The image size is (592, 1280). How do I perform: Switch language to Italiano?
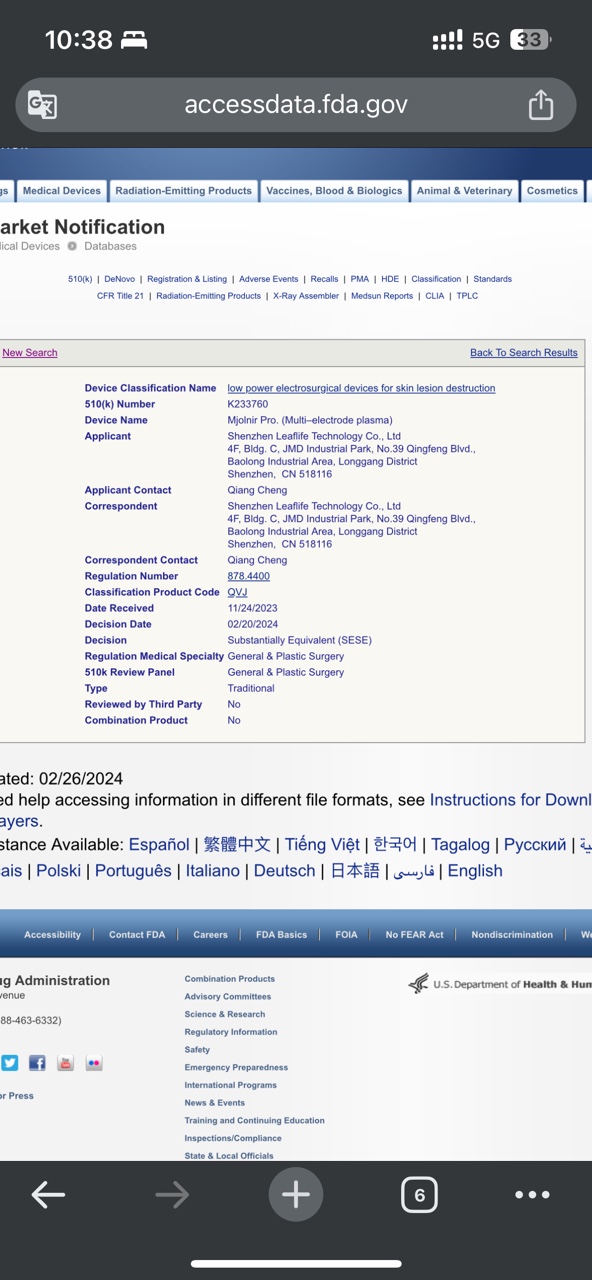tap(213, 871)
